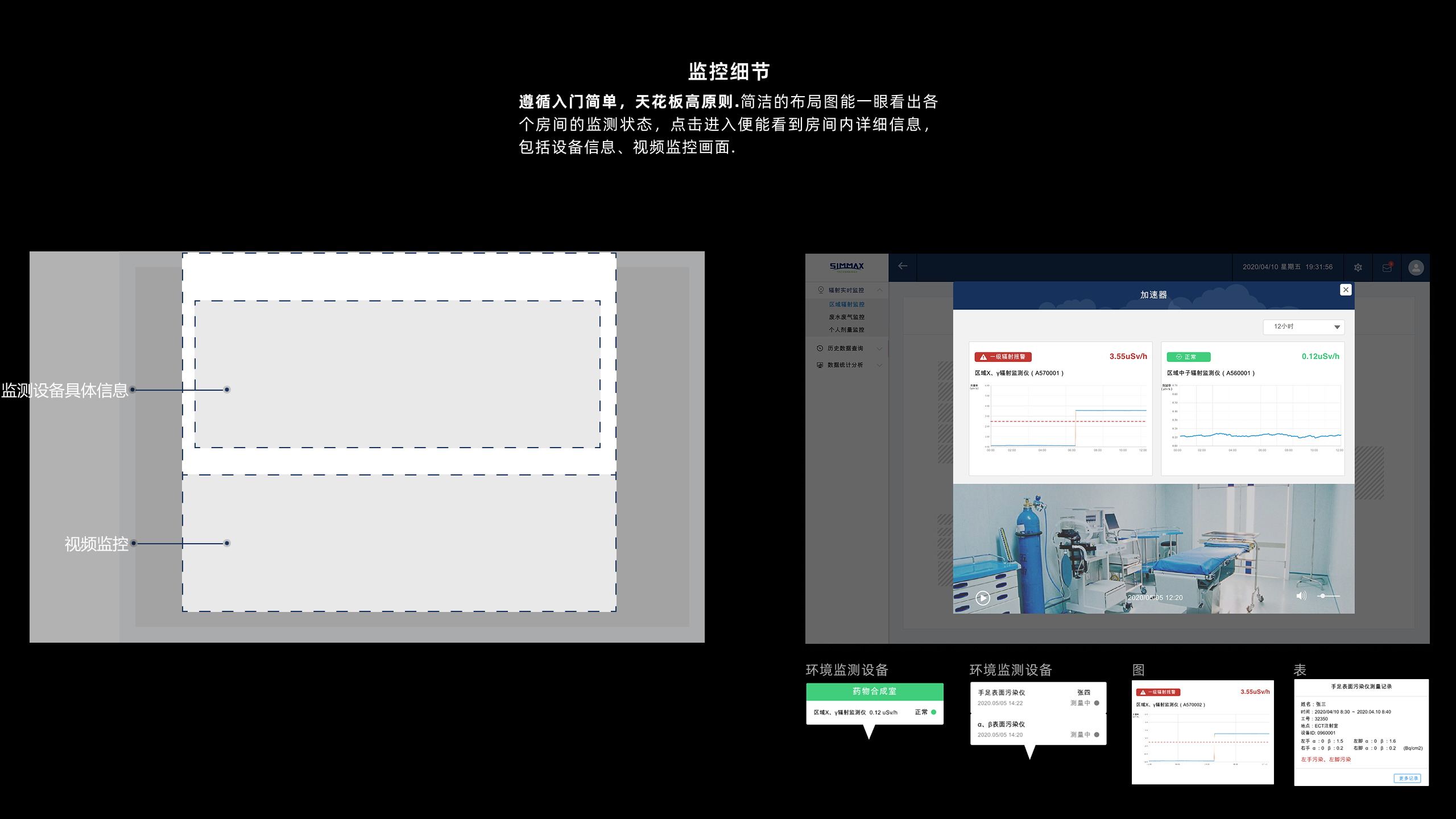Open 个人剂量监控 sidebar item

tap(846, 329)
